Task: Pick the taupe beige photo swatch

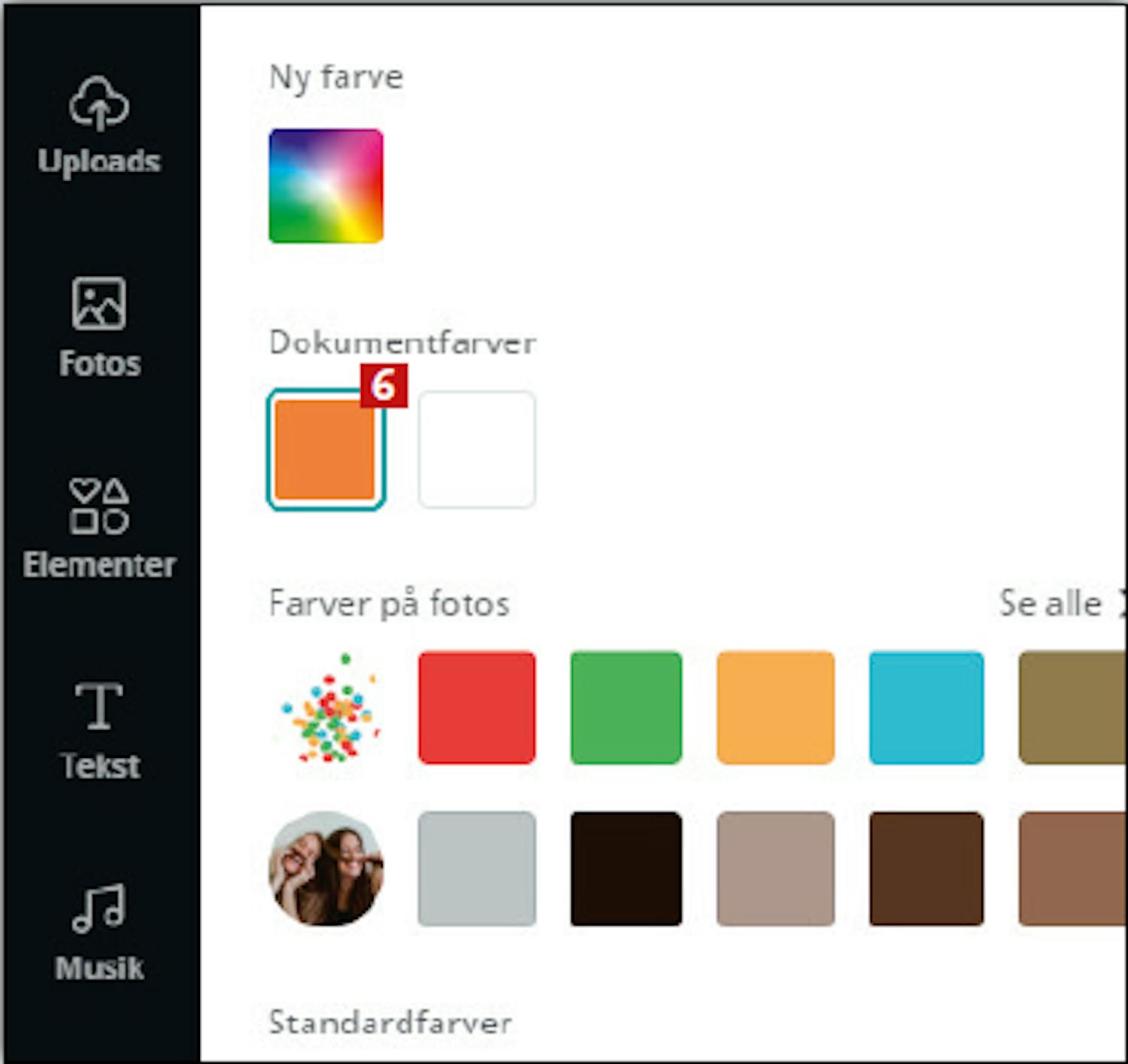Action: coord(775,868)
